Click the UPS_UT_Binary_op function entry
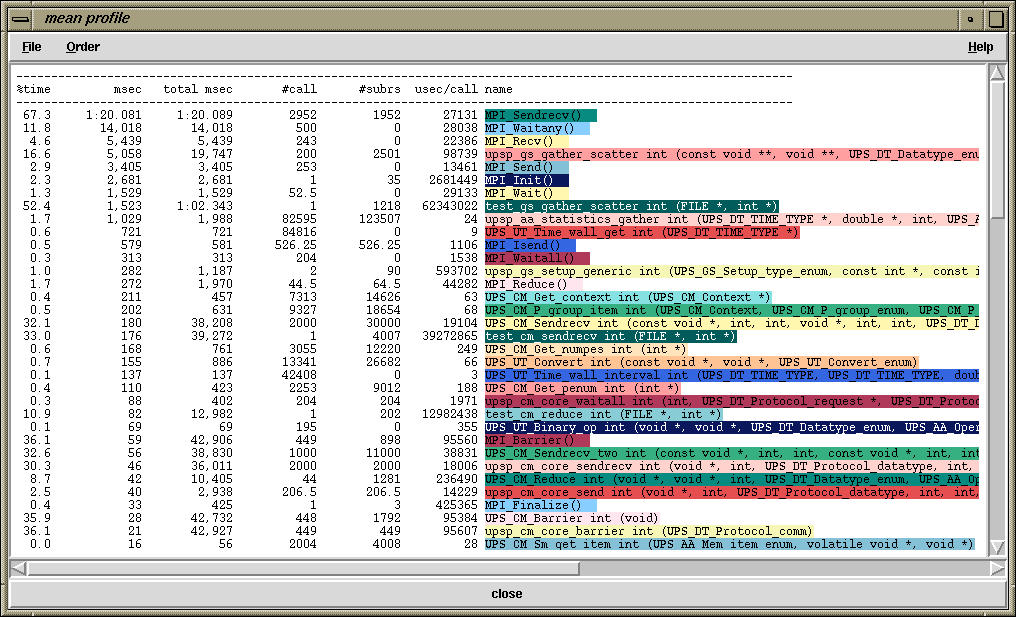This screenshot has height=617, width=1016. (x=732, y=426)
